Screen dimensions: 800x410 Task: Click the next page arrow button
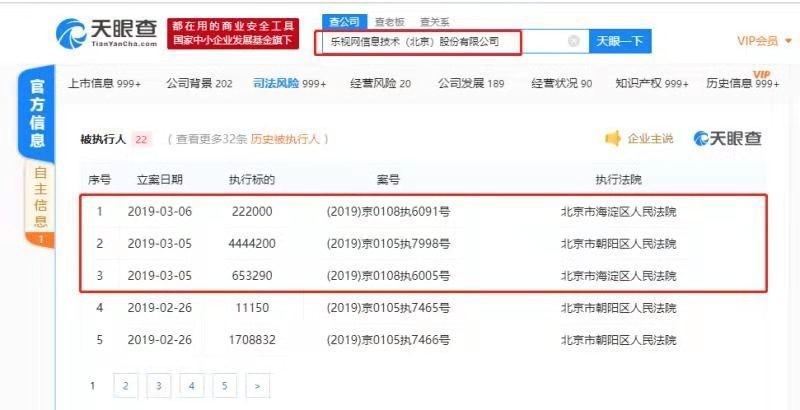258,385
